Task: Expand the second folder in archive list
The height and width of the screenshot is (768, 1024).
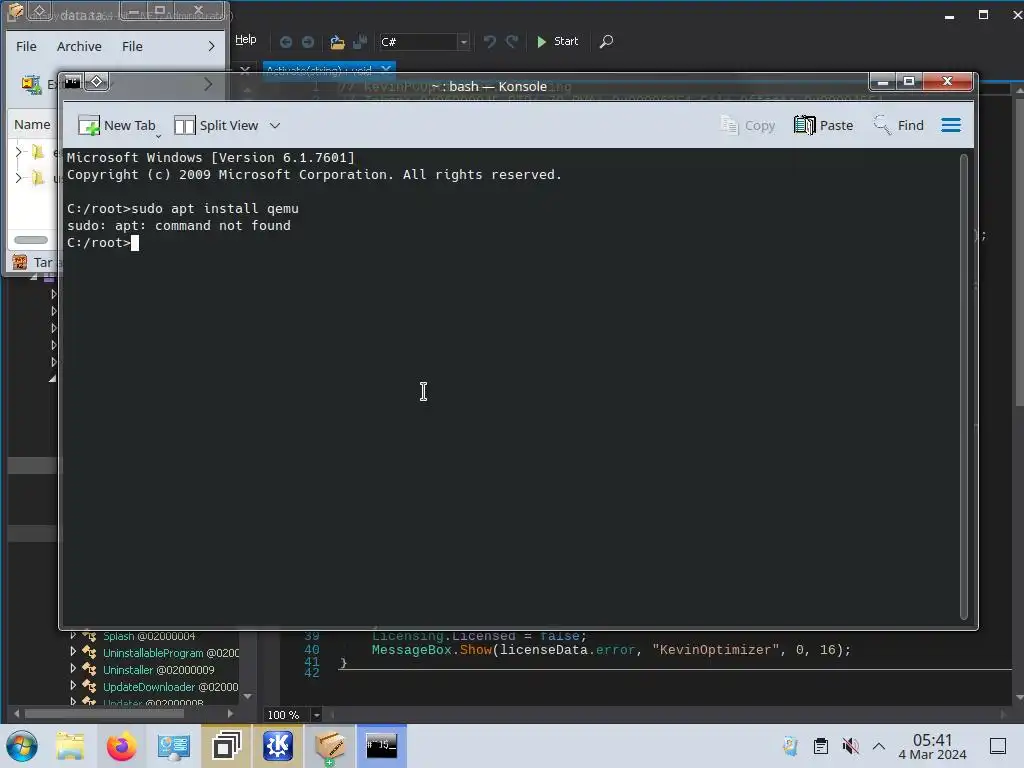Action: coord(18,178)
